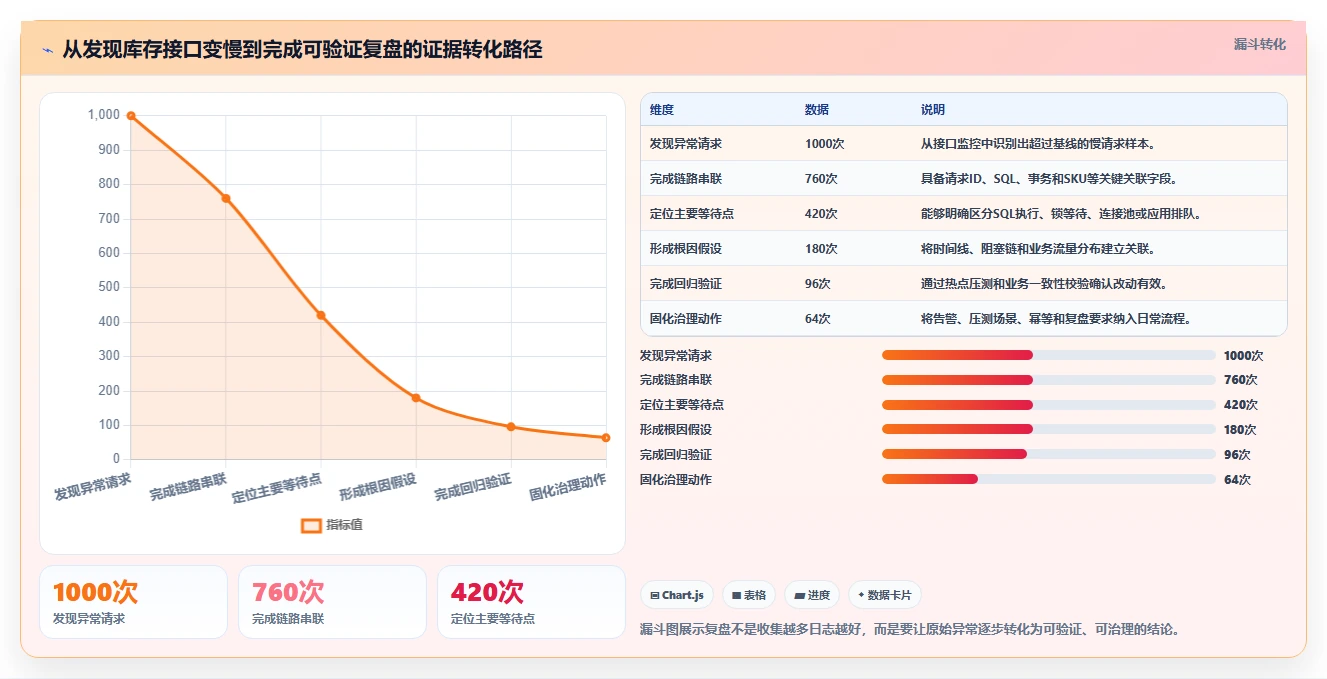
Task: Click the x-axis label 固化治理动作
Action: pos(567,486)
